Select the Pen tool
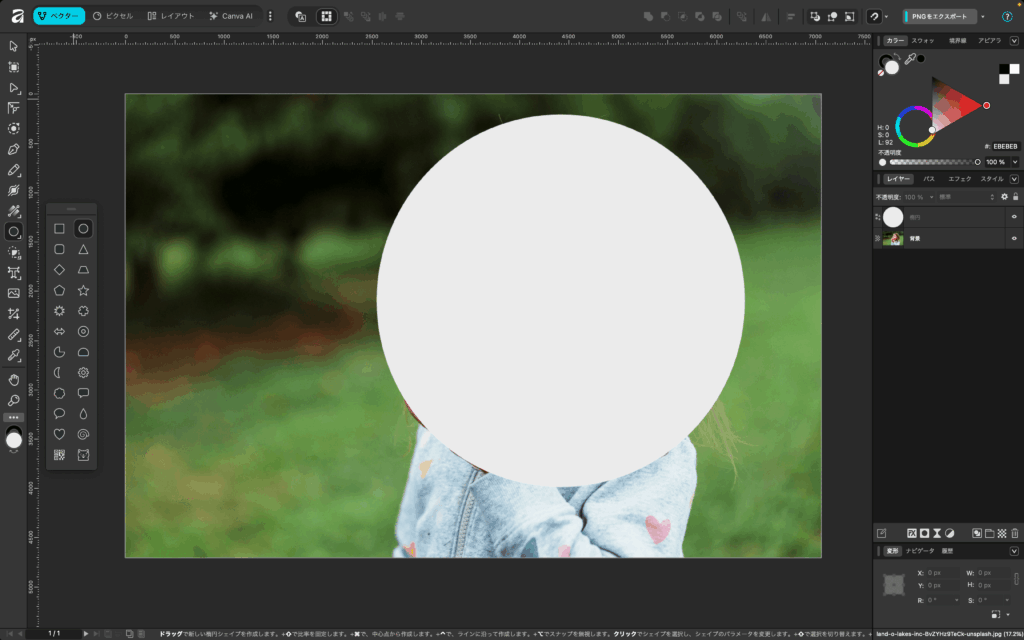 14,149
